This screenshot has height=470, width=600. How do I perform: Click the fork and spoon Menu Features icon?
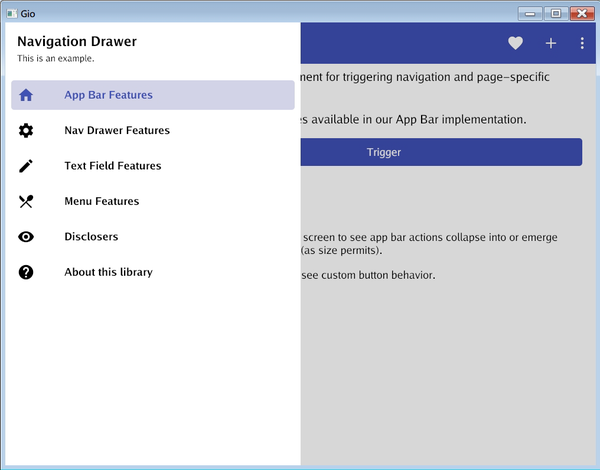26,202
